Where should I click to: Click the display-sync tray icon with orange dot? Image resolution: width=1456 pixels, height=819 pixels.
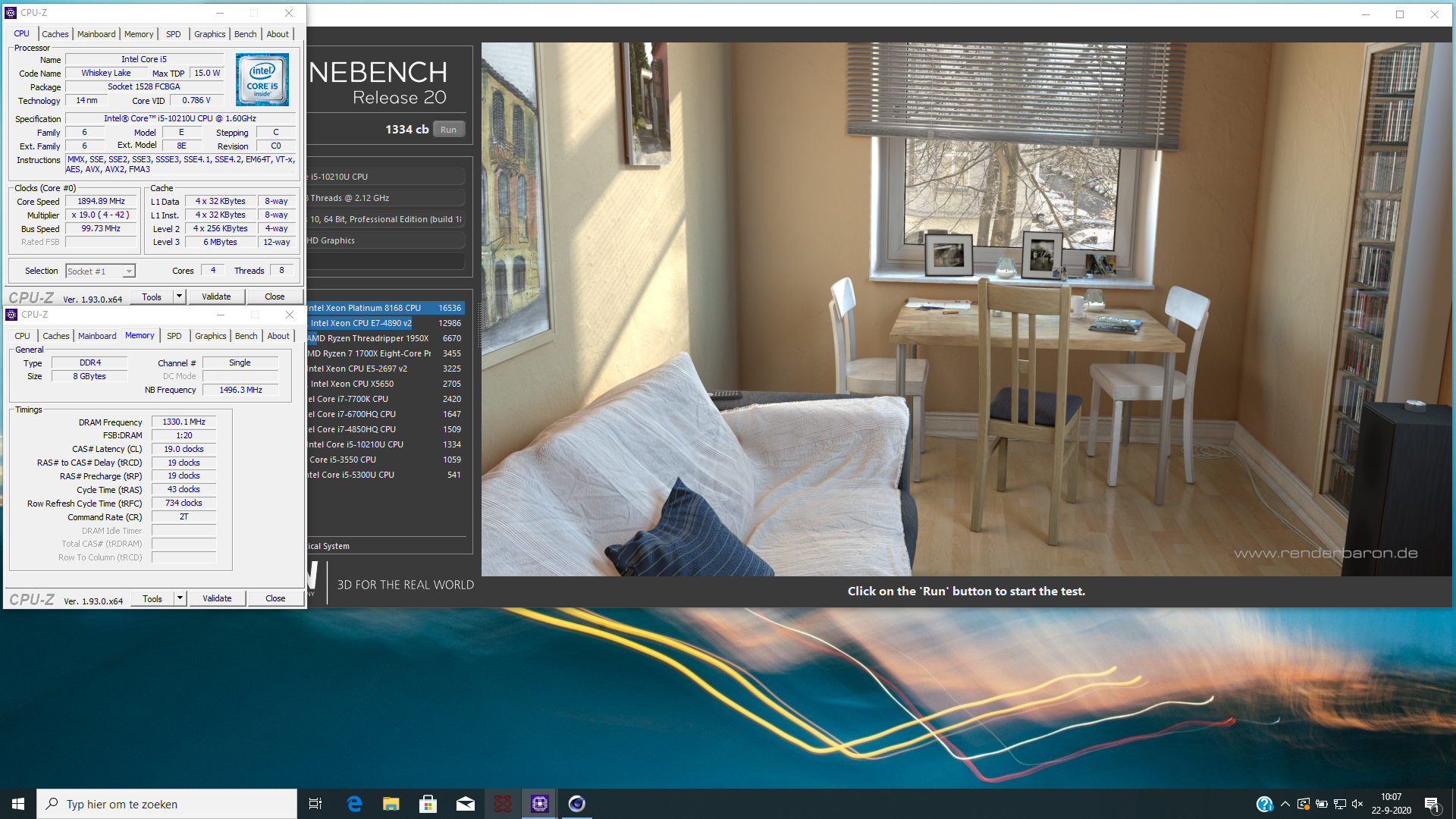click(x=1304, y=804)
